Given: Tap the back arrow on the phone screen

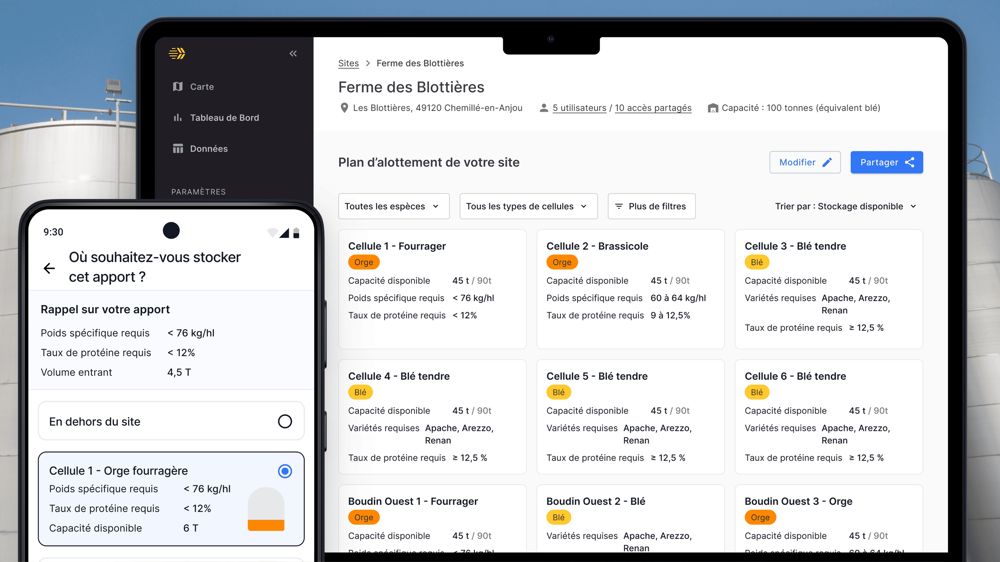Looking at the screenshot, I should pyautogui.click(x=49, y=268).
